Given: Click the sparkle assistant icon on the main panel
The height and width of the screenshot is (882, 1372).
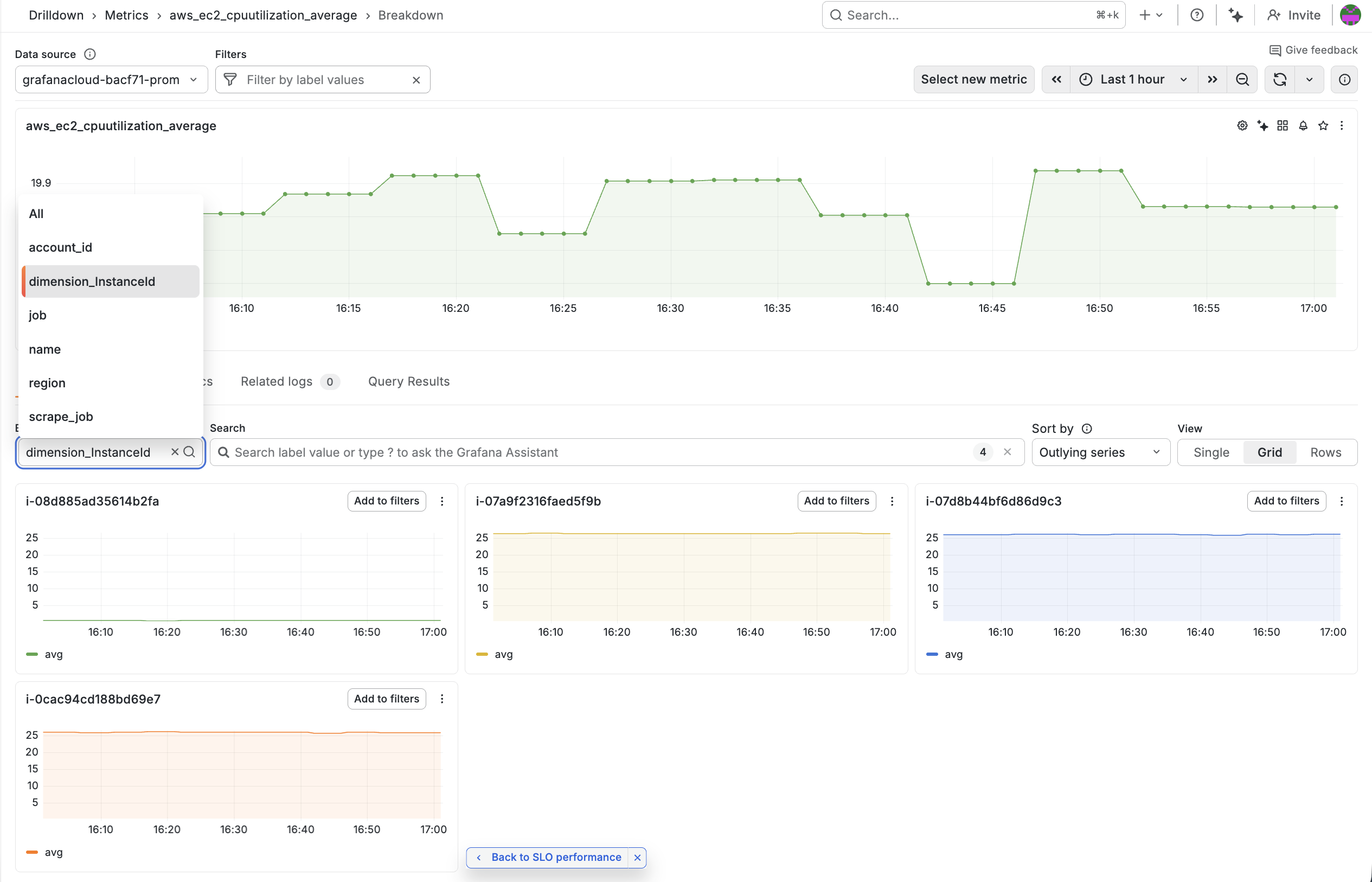Looking at the screenshot, I should [1262, 126].
